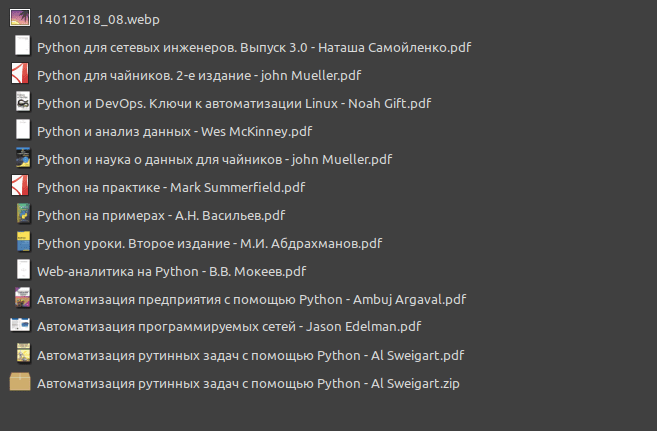
Task: Click the cover icon of Python на примерах
Action: [20, 214]
